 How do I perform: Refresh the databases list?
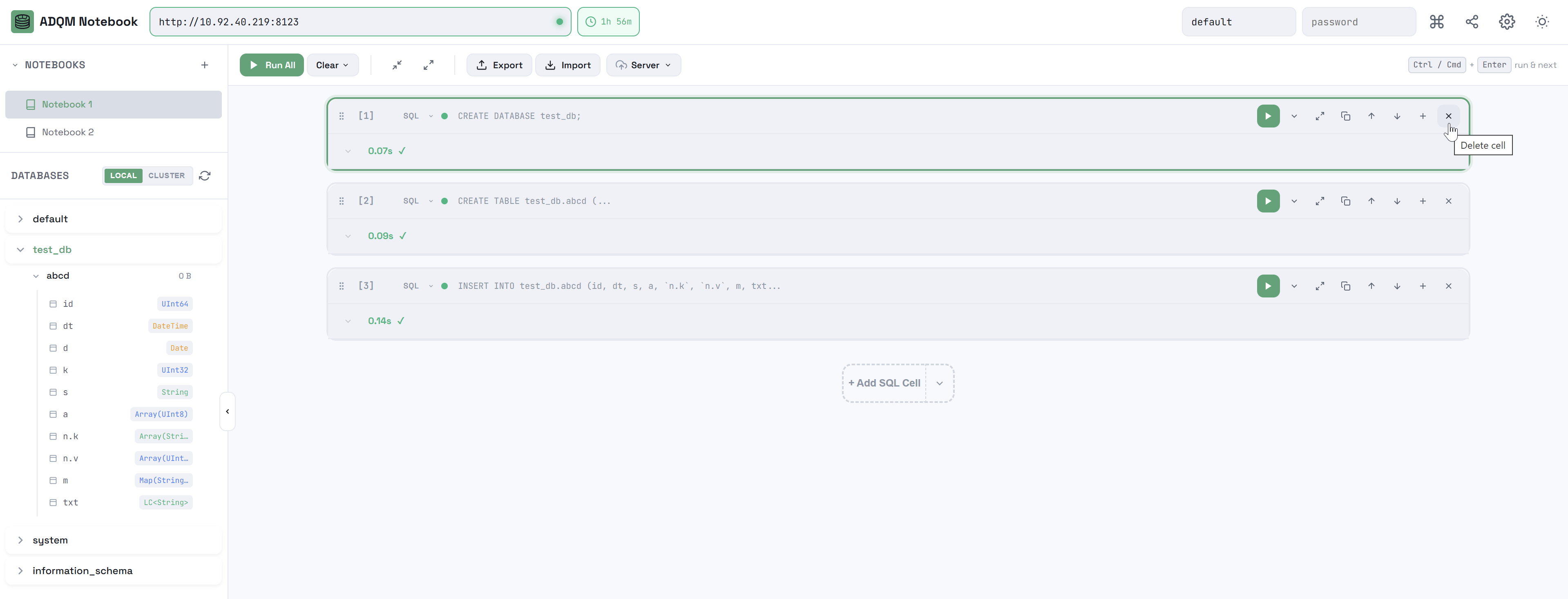point(205,175)
